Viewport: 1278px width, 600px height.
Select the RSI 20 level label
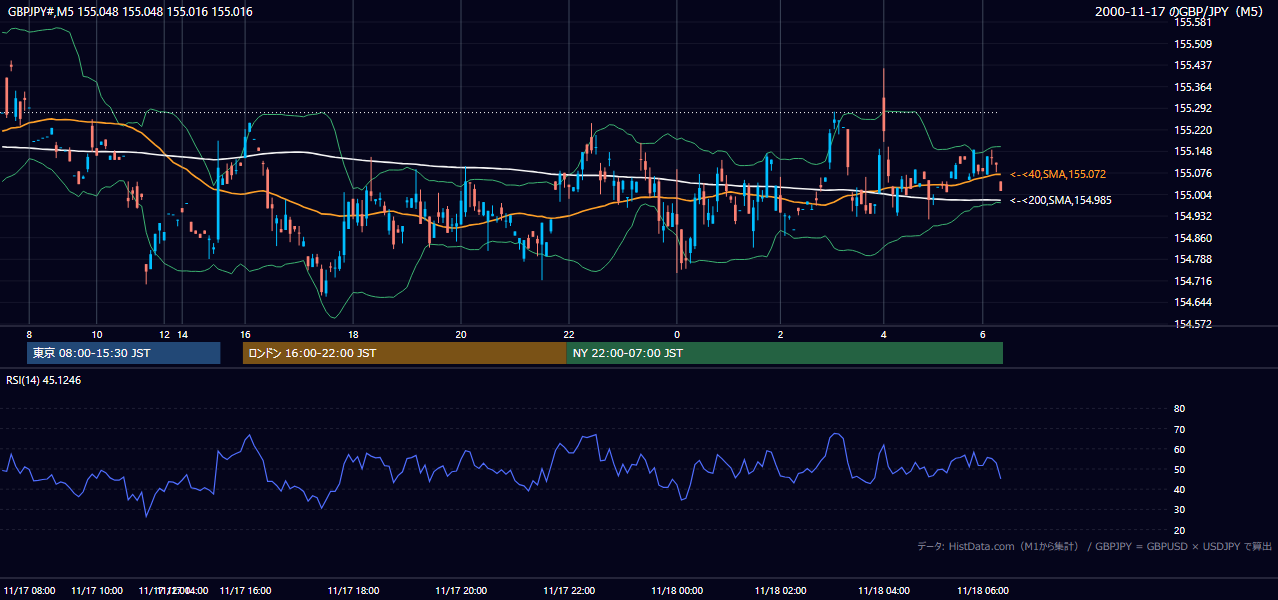tap(1179, 530)
